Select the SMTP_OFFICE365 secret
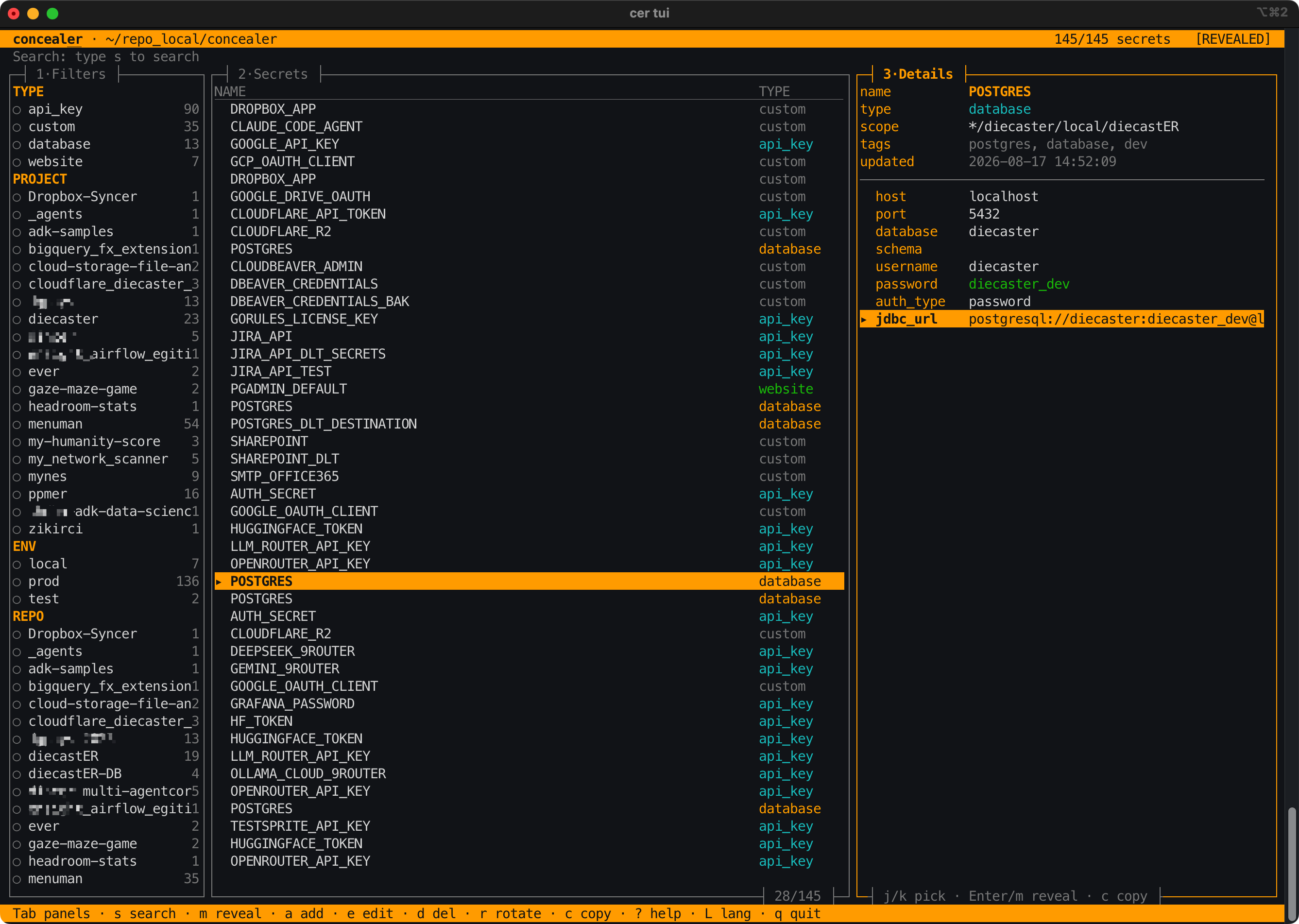Image resolution: width=1299 pixels, height=924 pixels. (529, 476)
